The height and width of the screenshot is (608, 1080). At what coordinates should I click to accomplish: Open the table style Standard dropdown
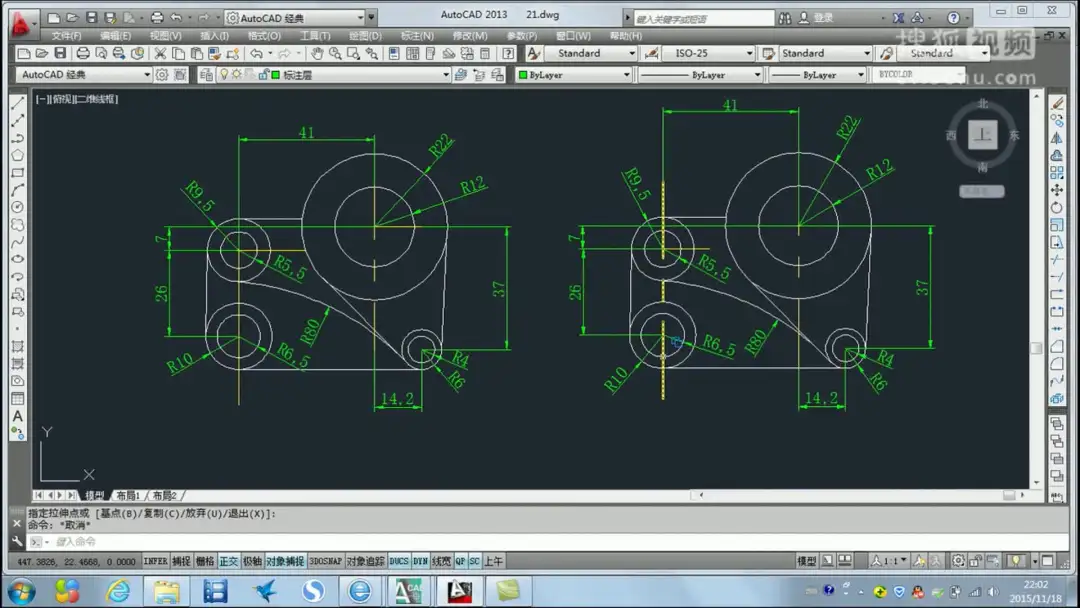866,53
